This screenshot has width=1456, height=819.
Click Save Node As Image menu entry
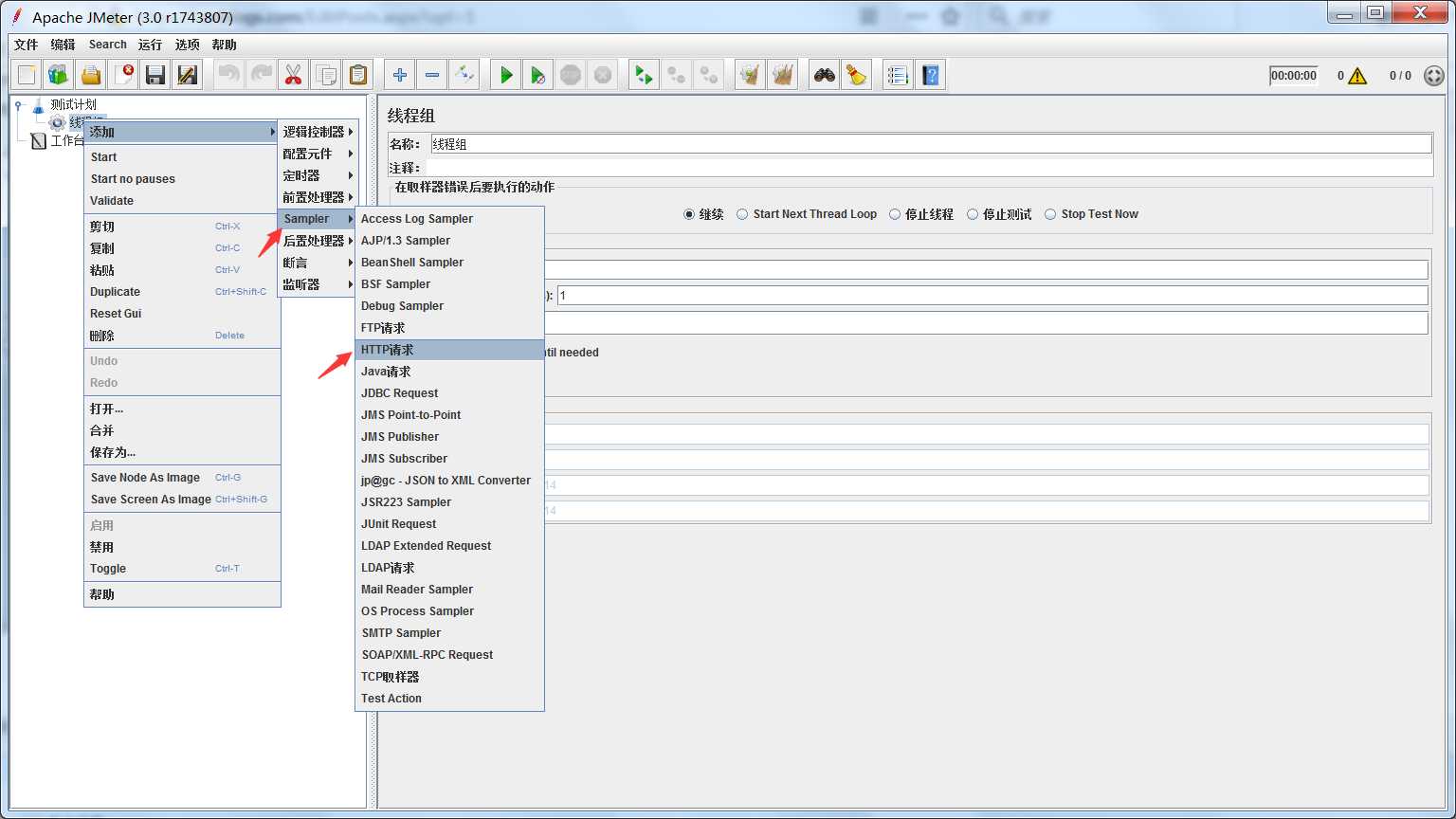click(182, 478)
